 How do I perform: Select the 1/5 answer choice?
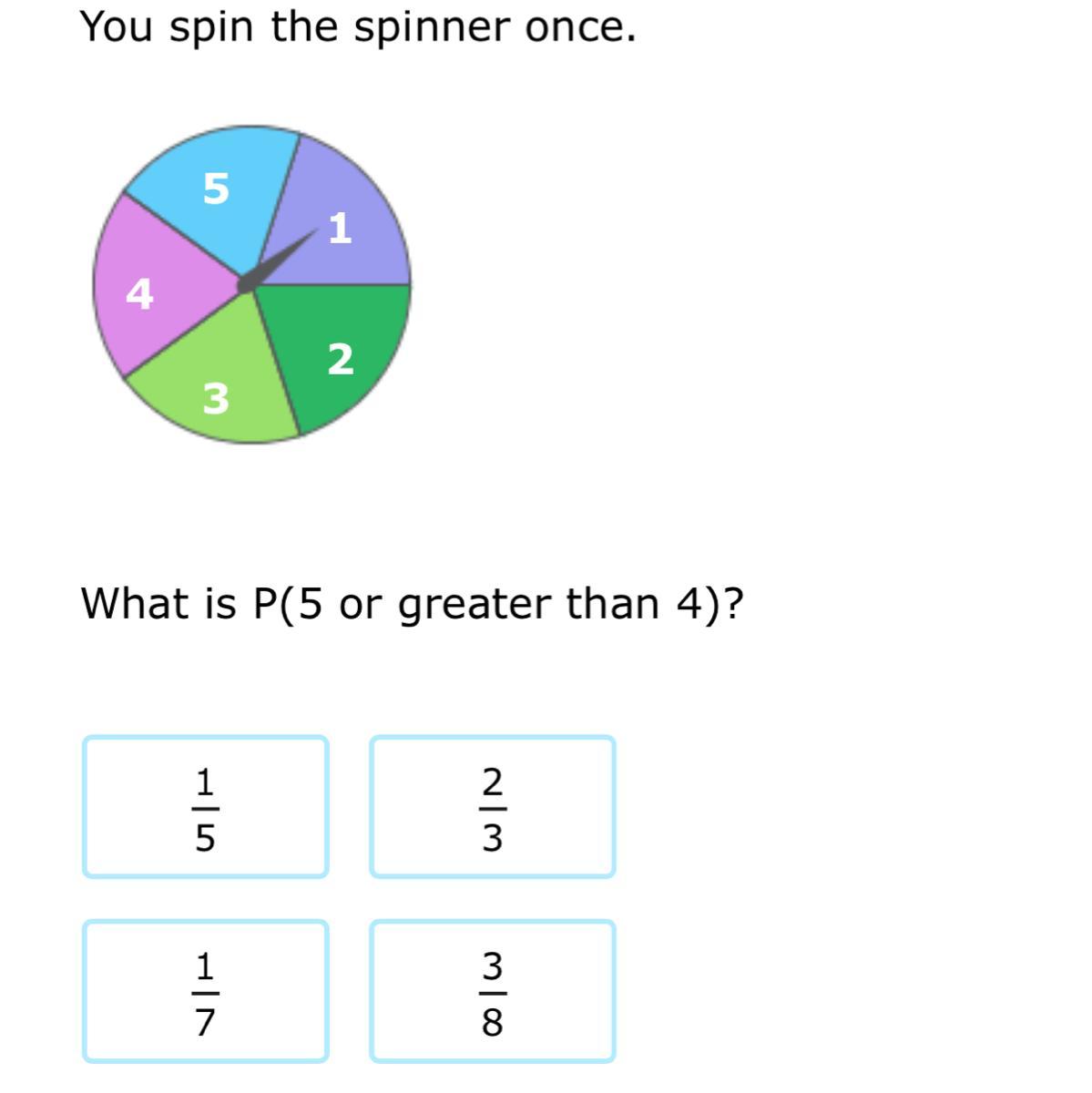point(206,807)
